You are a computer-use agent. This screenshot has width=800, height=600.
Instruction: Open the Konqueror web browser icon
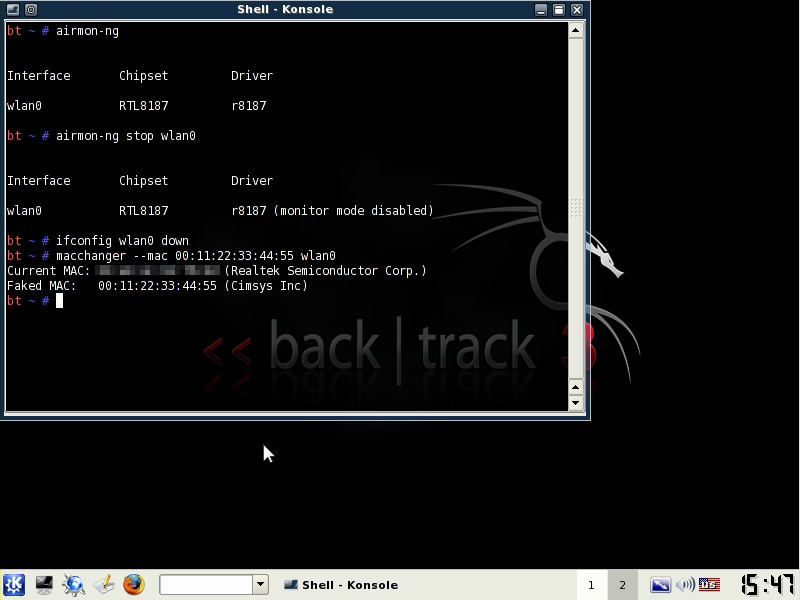(x=73, y=585)
